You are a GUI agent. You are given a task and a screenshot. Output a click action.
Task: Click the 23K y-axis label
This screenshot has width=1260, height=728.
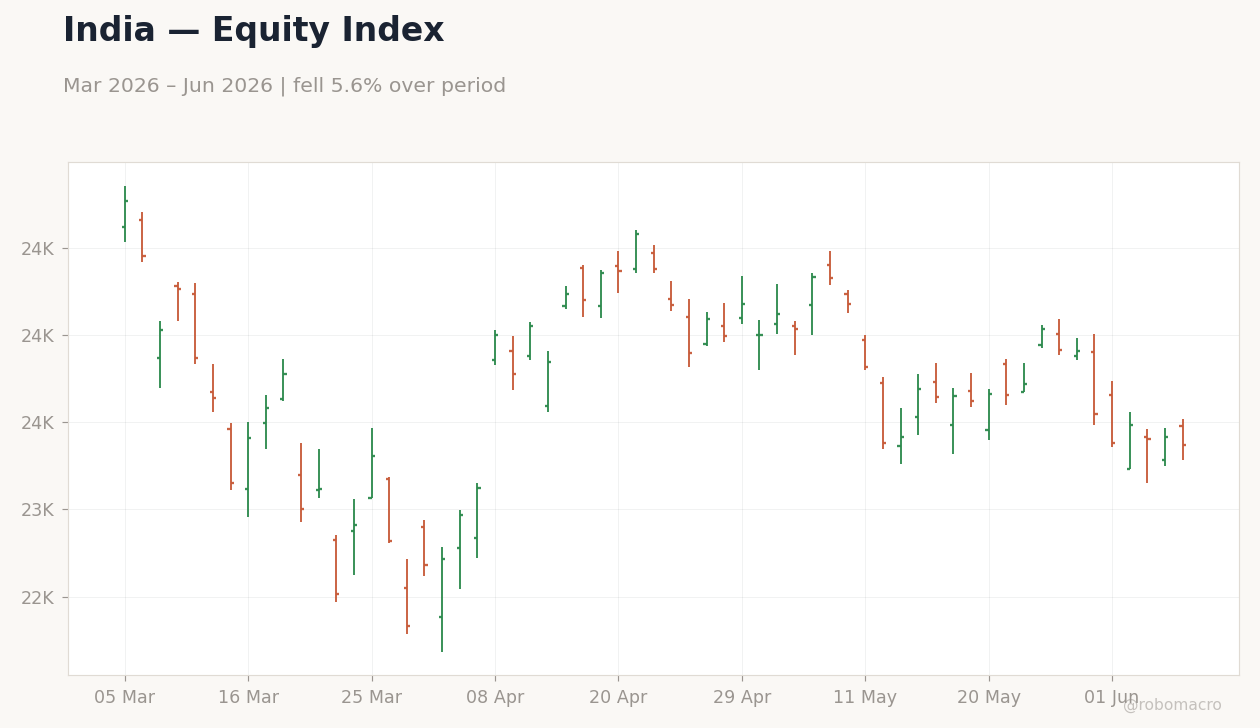[37, 510]
